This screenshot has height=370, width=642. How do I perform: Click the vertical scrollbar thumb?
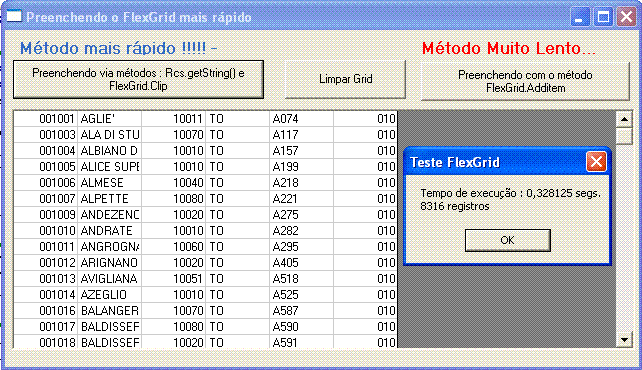tap(624, 135)
